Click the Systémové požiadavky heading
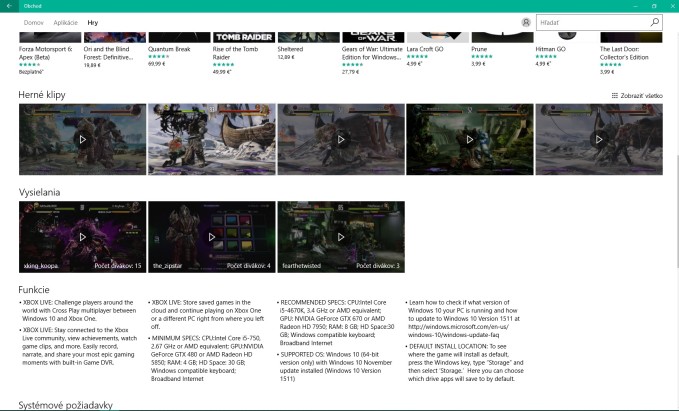The image size is (679, 411). 65,405
